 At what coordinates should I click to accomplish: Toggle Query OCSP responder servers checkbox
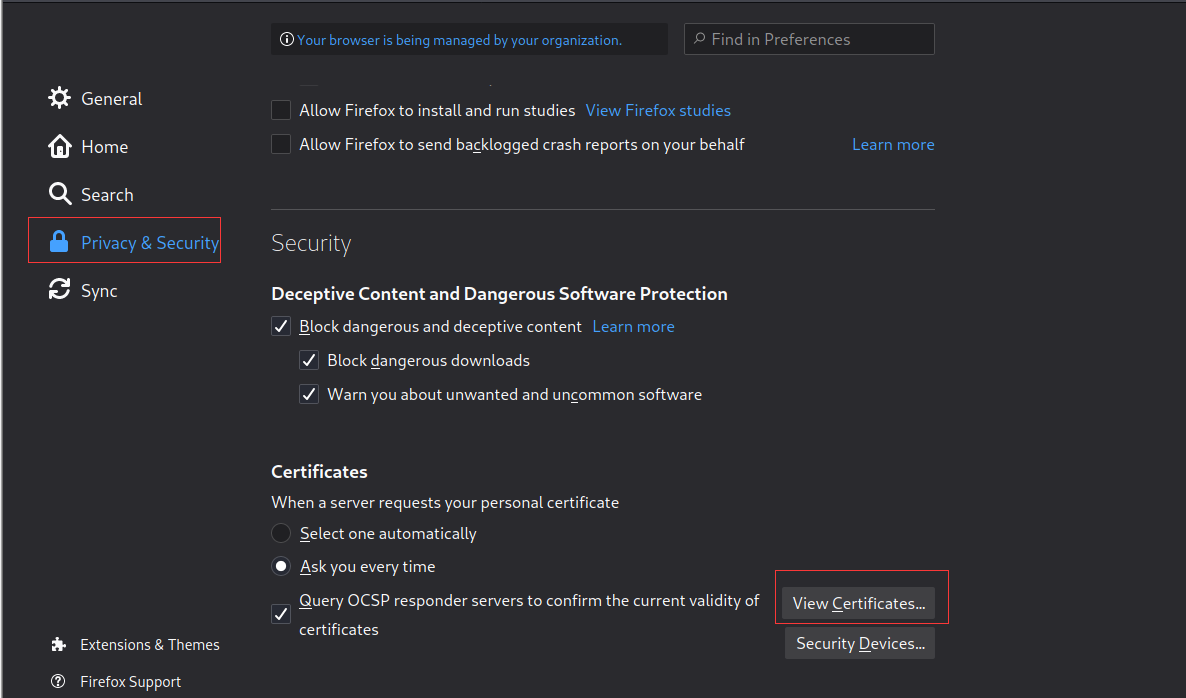(x=281, y=614)
